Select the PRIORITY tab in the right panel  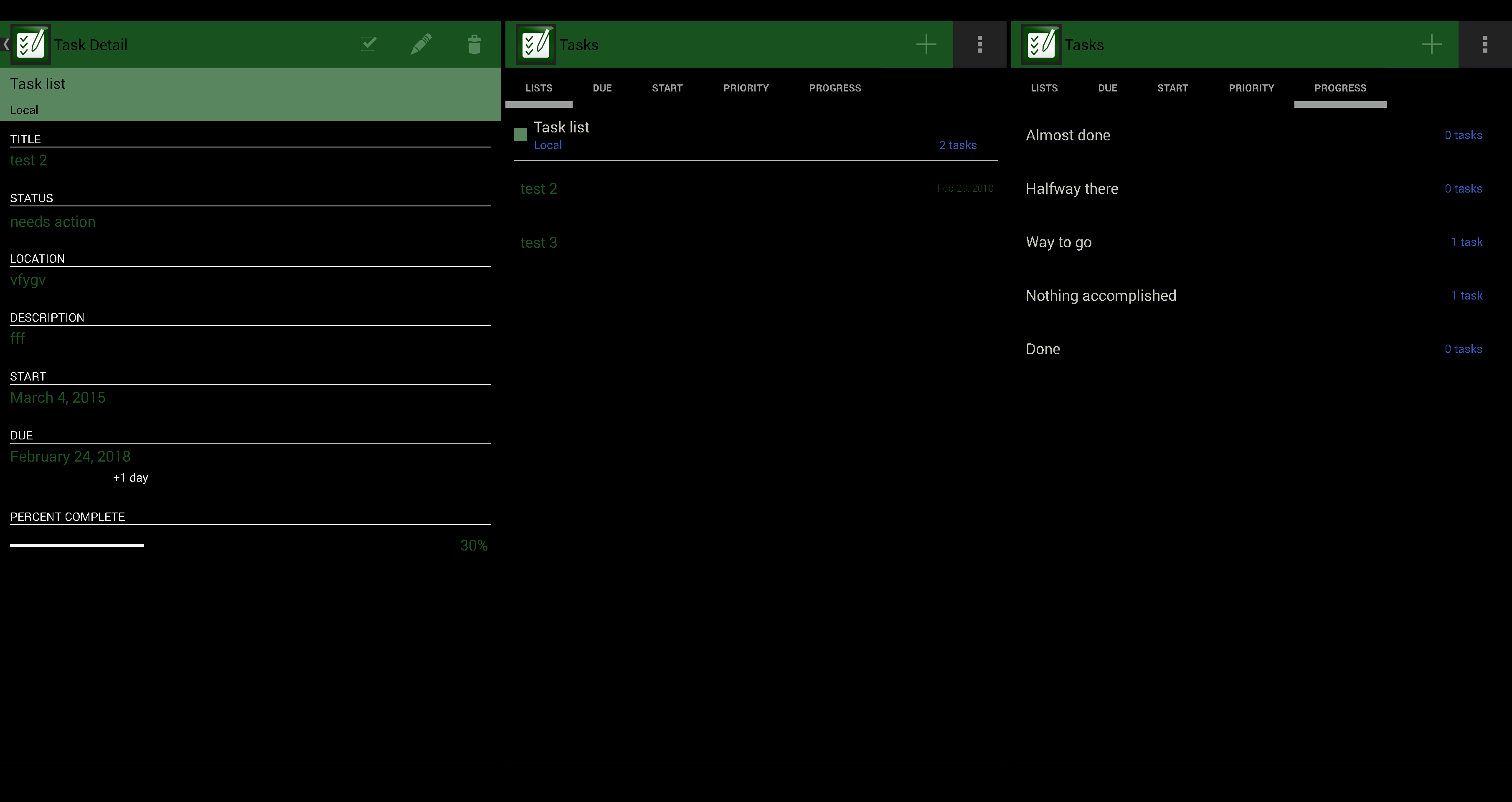pyautogui.click(x=1251, y=88)
